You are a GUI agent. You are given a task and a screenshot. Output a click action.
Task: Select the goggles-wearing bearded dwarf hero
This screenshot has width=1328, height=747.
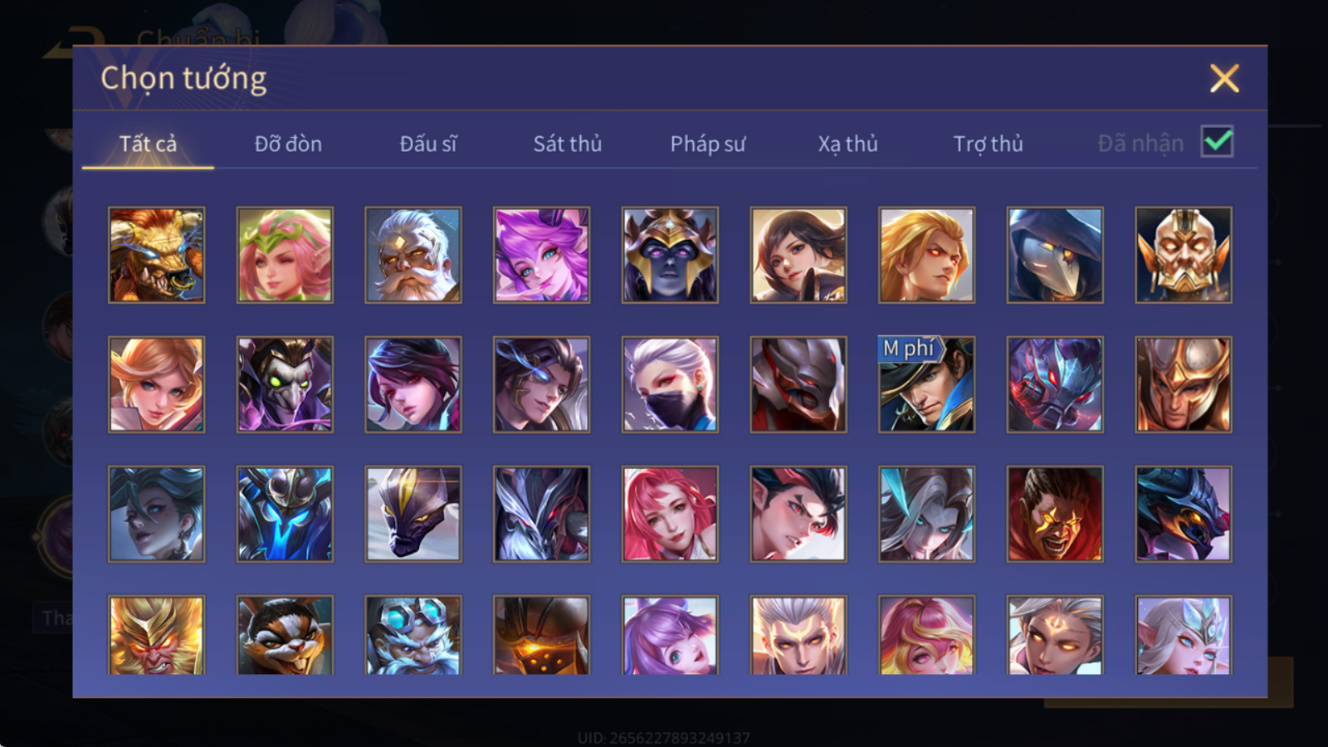(413, 635)
